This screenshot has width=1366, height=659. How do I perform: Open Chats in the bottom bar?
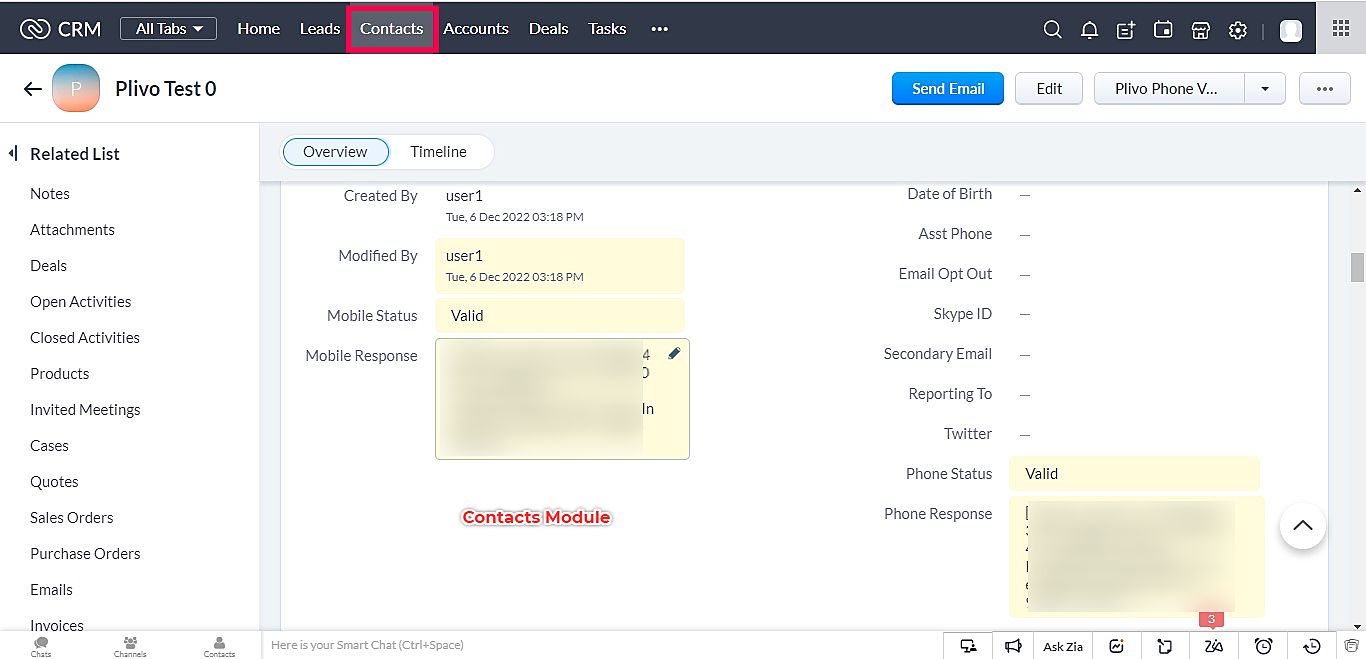pyautogui.click(x=41, y=646)
